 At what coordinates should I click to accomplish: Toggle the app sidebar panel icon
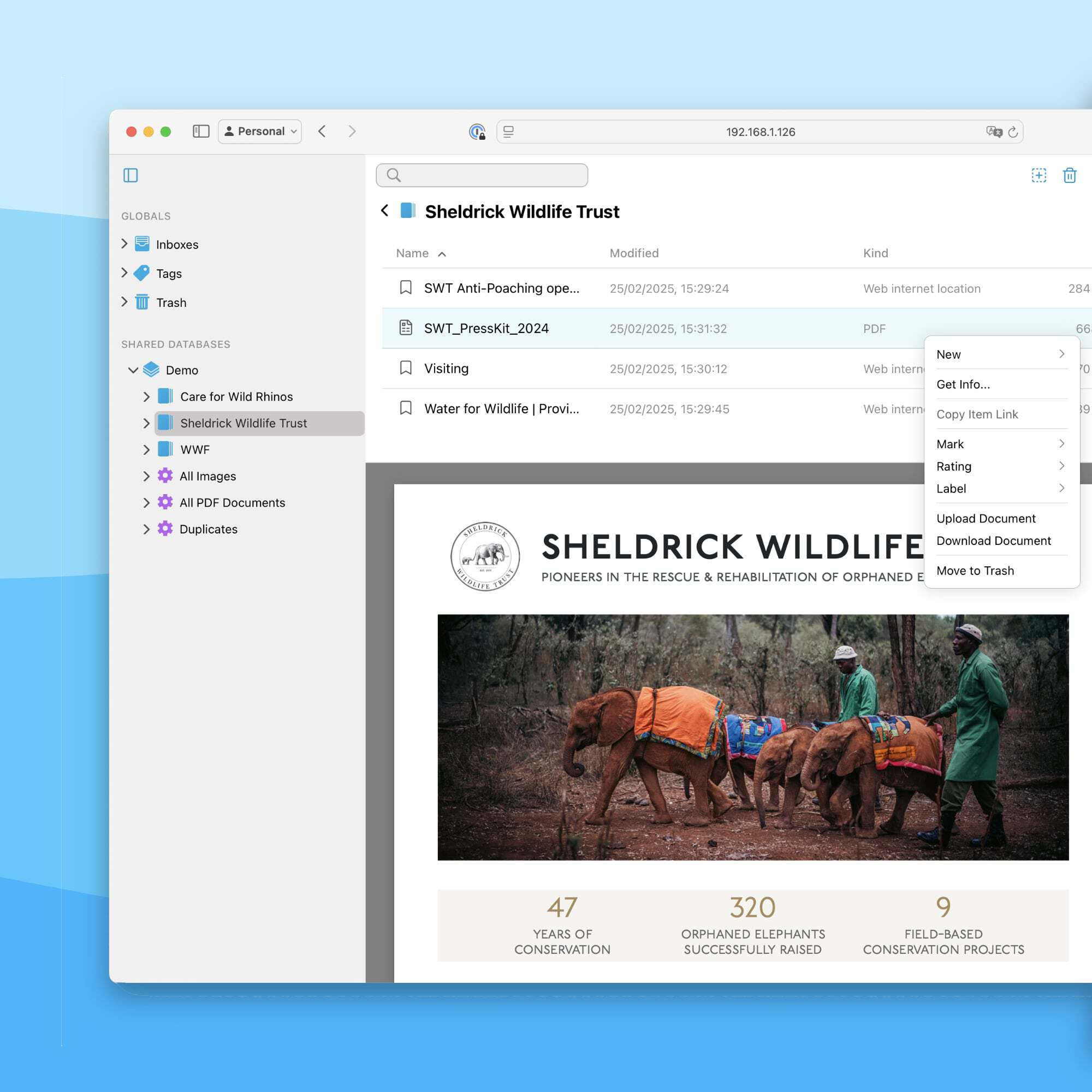pos(130,175)
